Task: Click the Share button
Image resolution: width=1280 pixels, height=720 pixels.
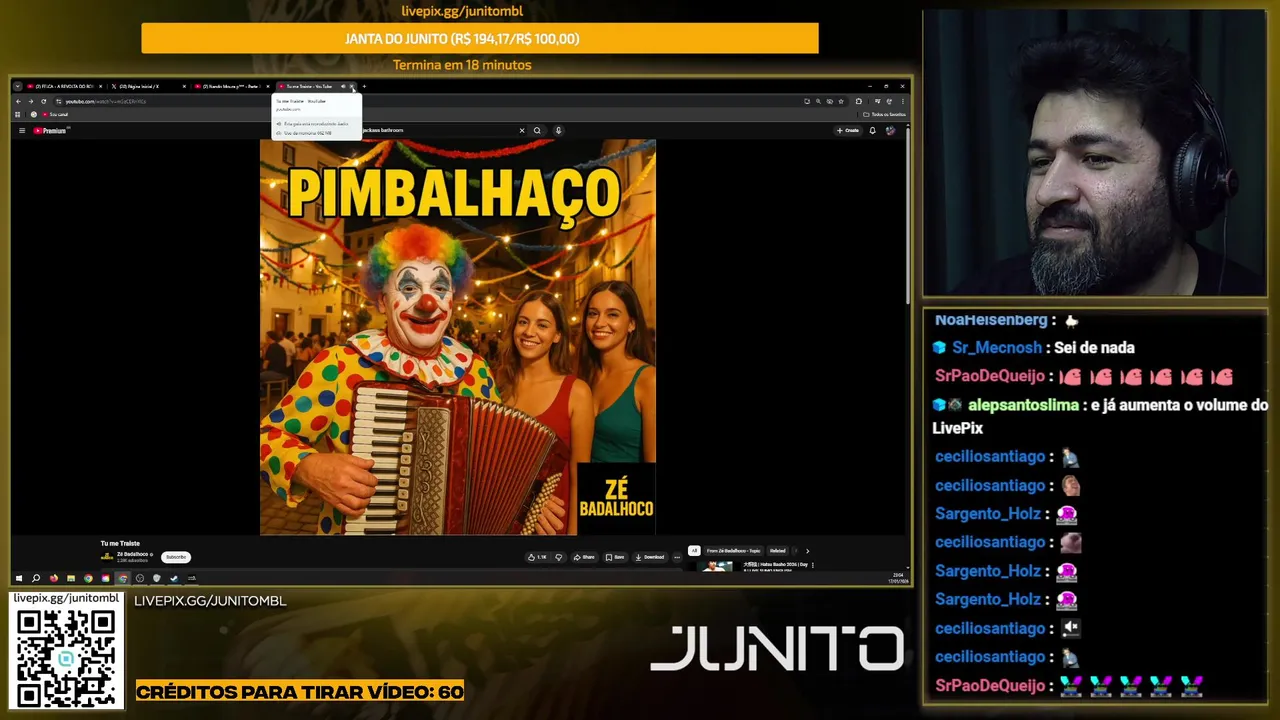Action: 584,557
